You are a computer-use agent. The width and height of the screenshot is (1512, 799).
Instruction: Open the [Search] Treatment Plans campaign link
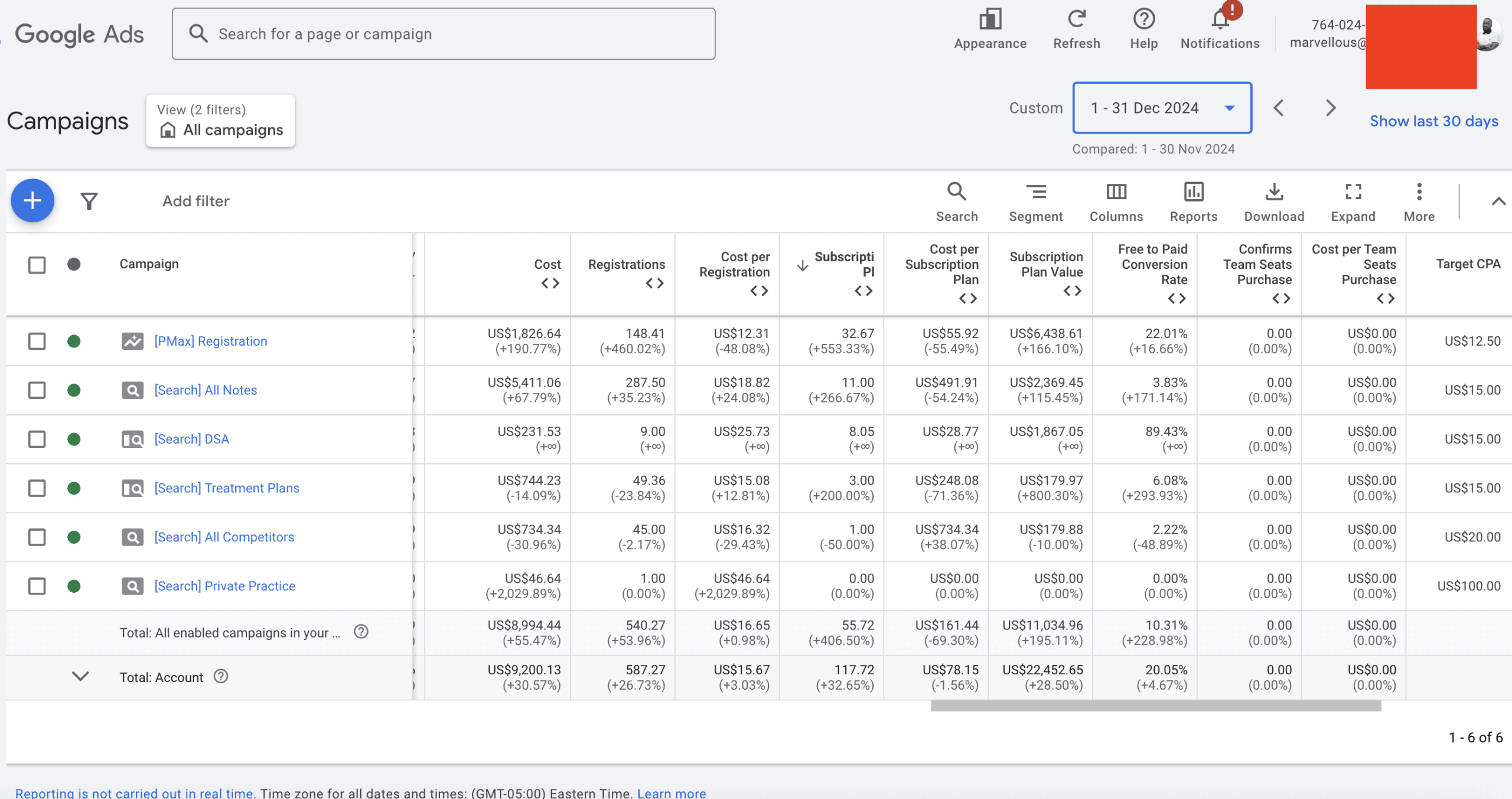[x=227, y=488]
